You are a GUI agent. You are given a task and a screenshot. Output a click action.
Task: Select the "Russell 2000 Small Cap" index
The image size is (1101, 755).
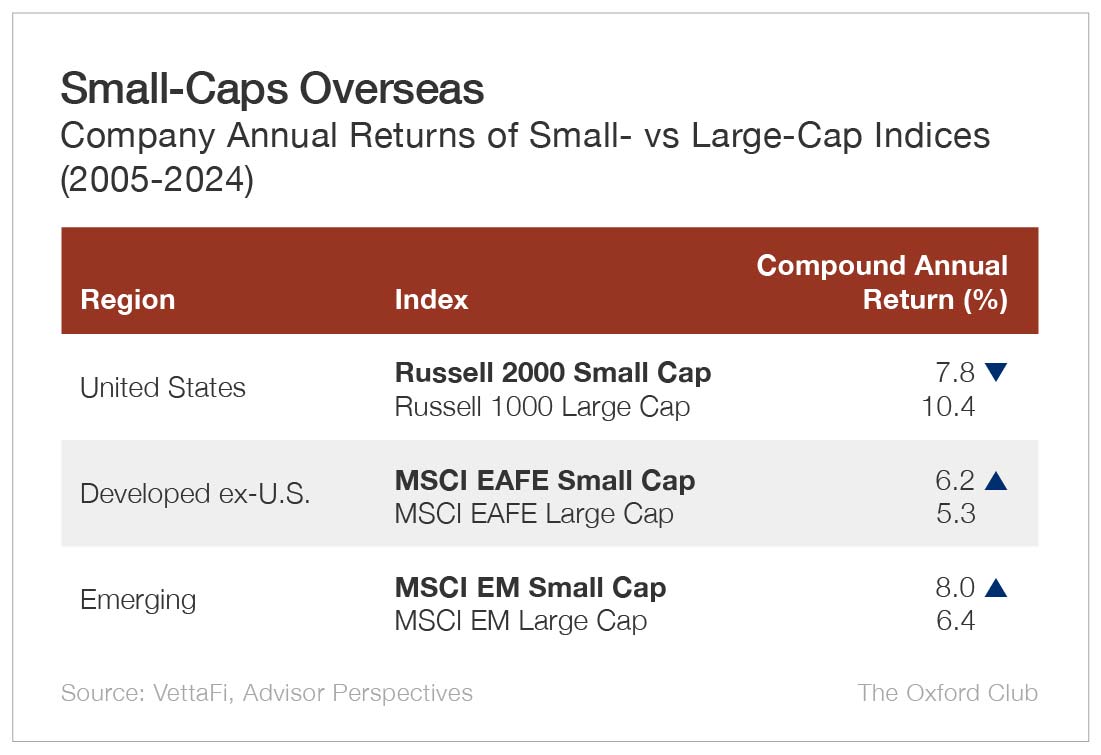pyautogui.click(x=553, y=373)
